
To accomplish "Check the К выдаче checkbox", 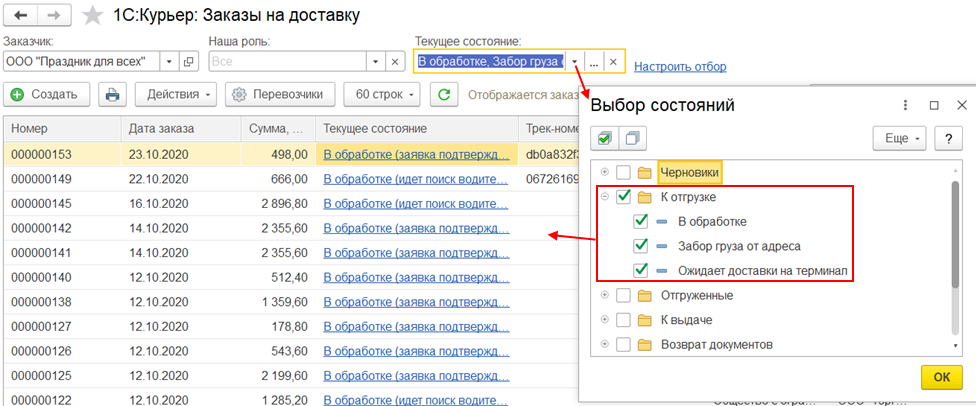I will coord(623,320).
